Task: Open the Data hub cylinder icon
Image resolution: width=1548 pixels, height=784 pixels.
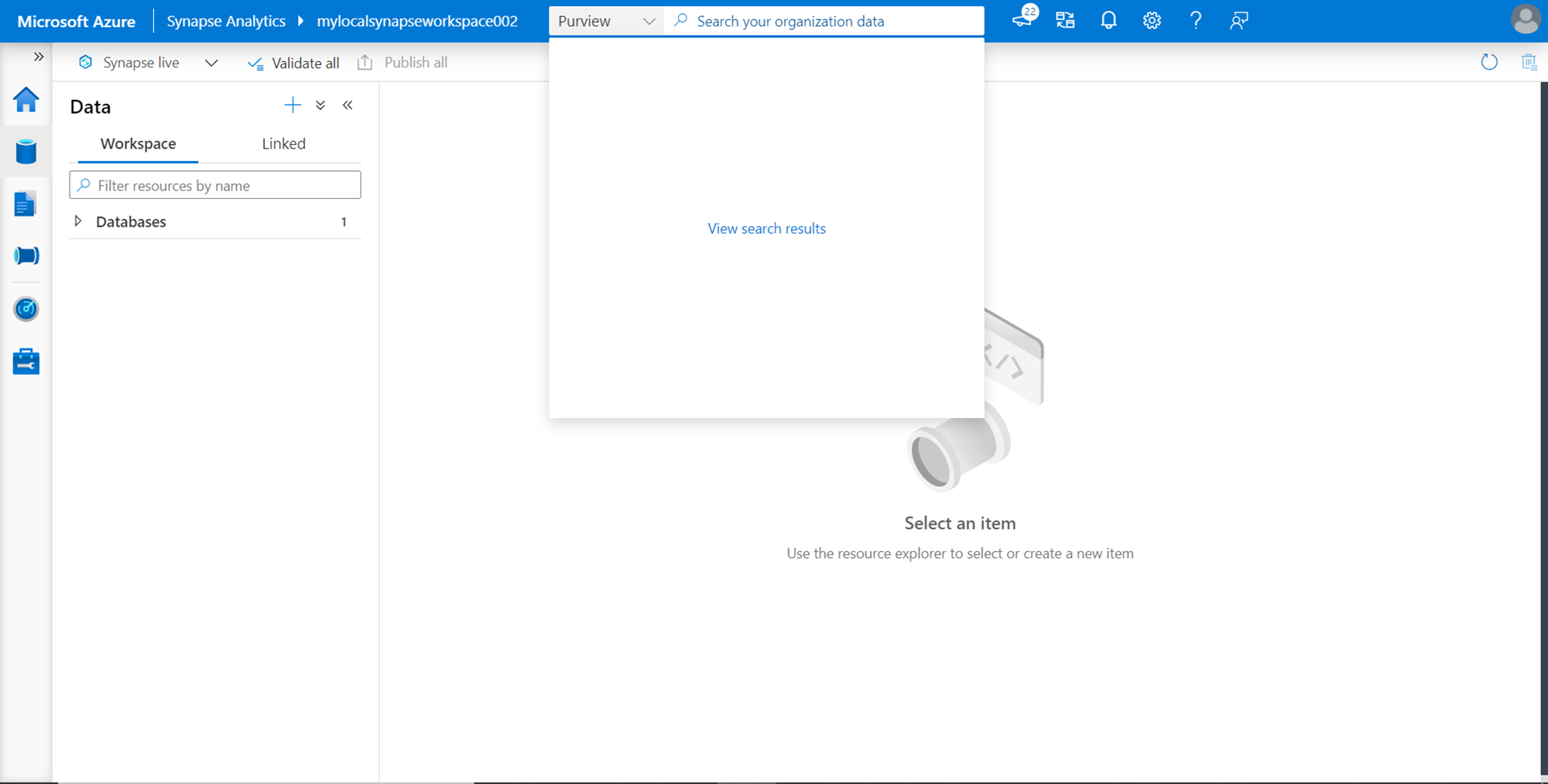Action: click(x=26, y=152)
